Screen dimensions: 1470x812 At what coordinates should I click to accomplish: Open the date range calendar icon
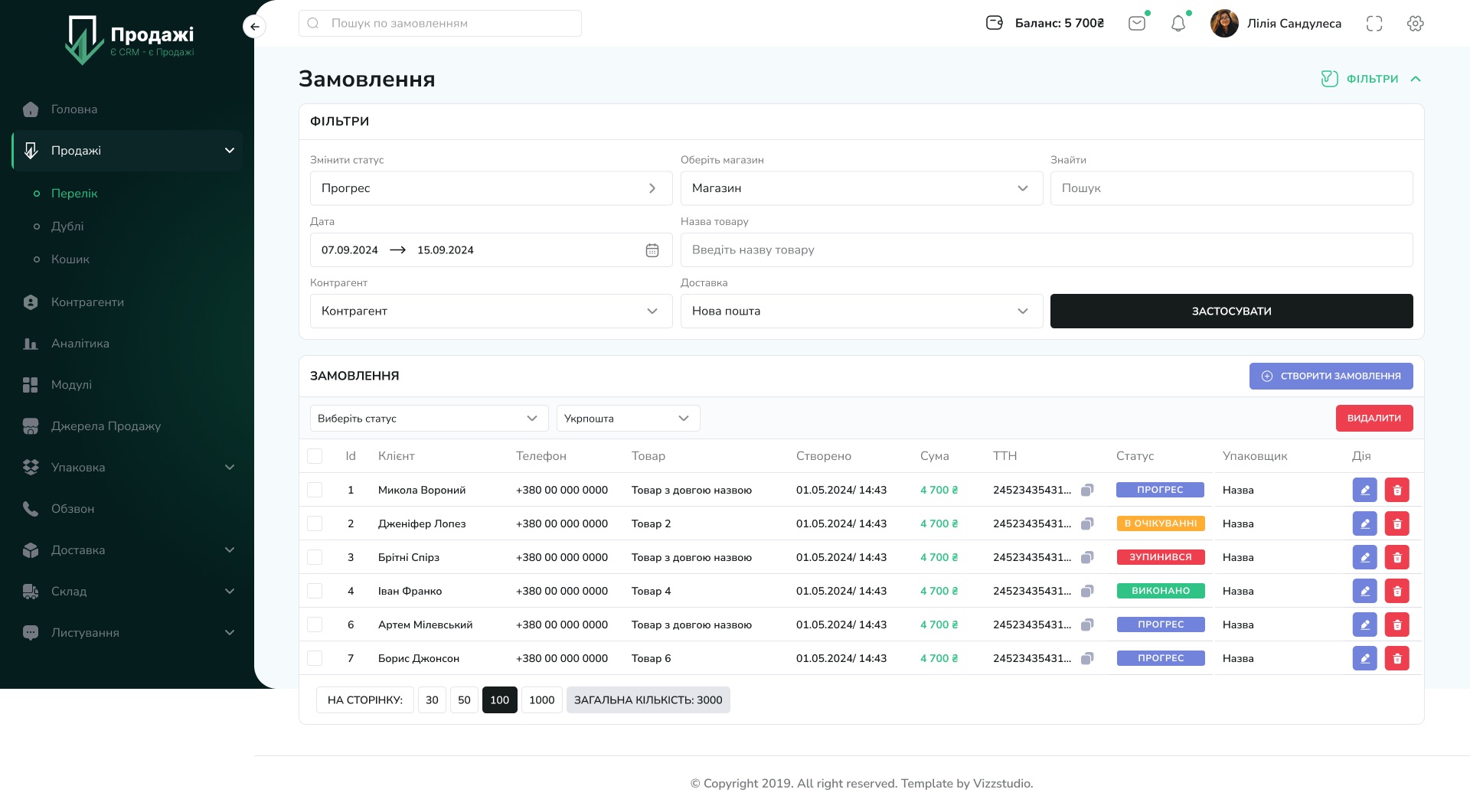(x=652, y=250)
